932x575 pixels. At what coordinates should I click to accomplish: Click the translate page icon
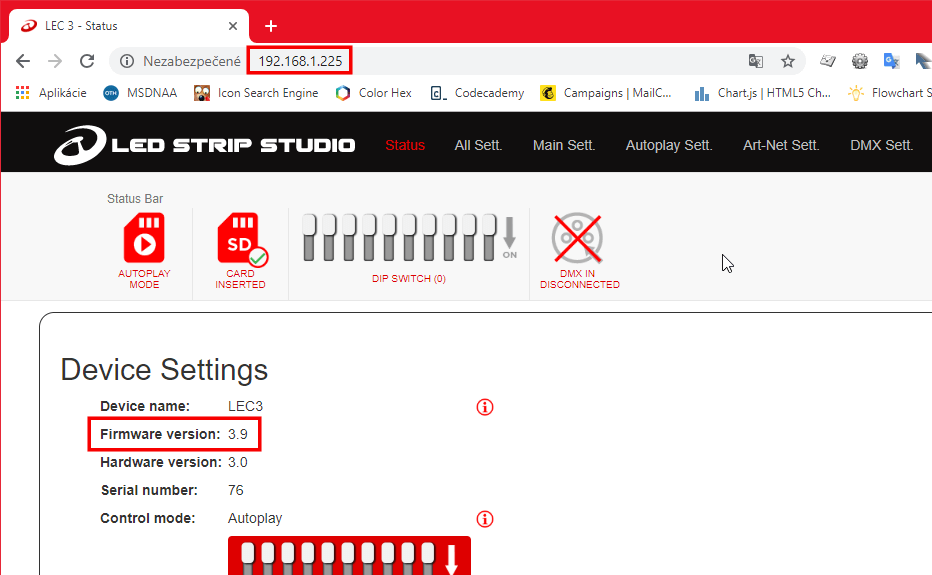(x=755, y=61)
